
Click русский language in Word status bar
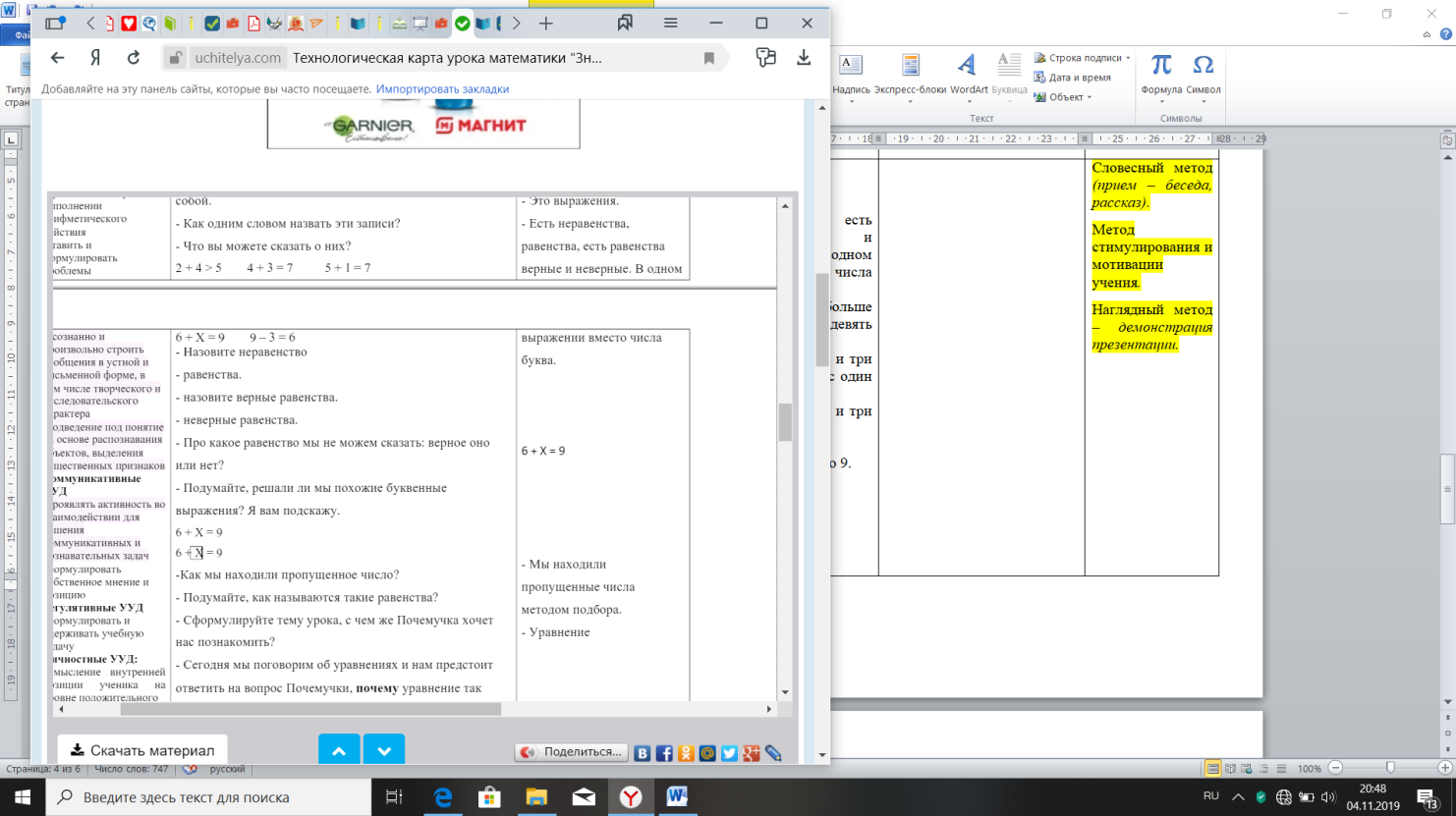coord(228,769)
